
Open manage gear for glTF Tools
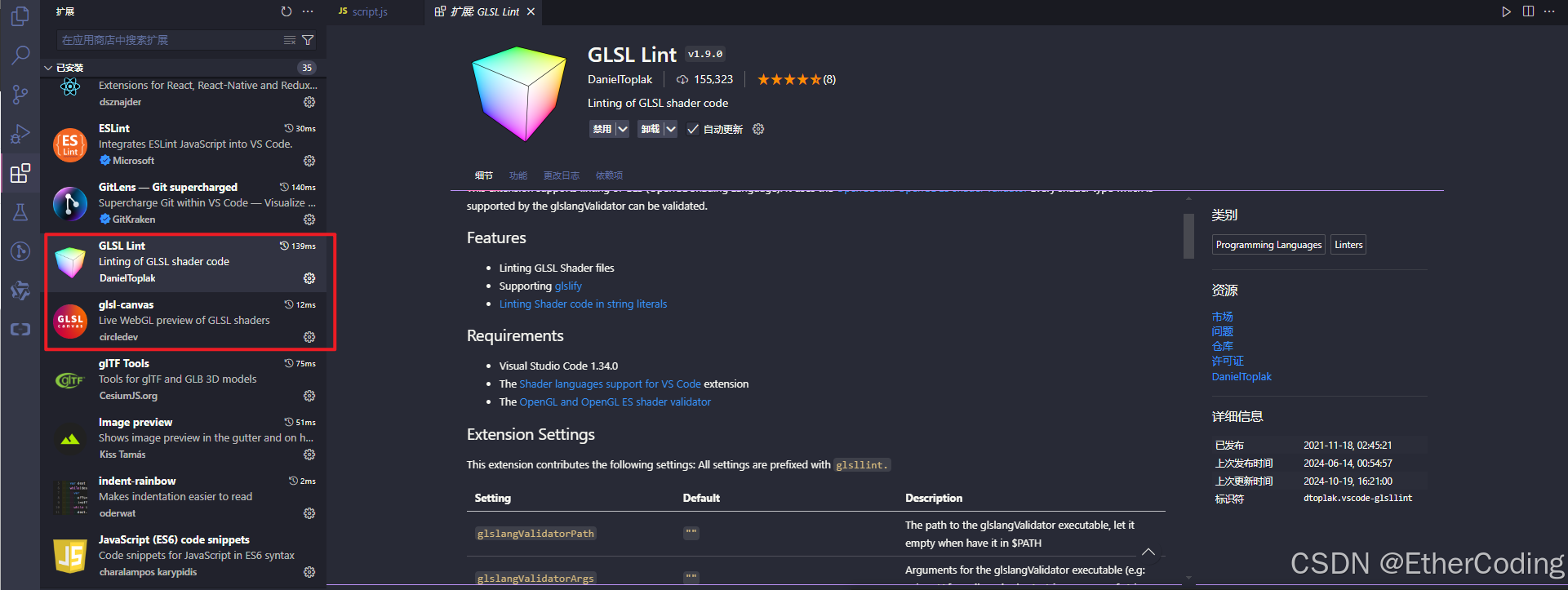(x=309, y=396)
